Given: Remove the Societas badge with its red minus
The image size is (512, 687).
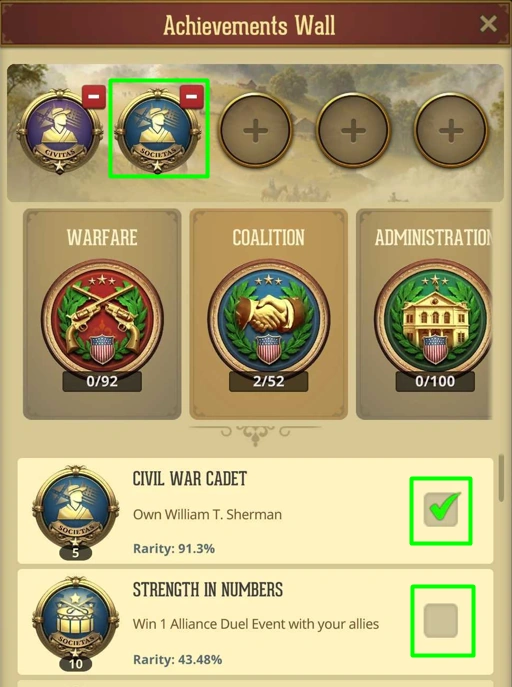Looking at the screenshot, I should (192, 96).
